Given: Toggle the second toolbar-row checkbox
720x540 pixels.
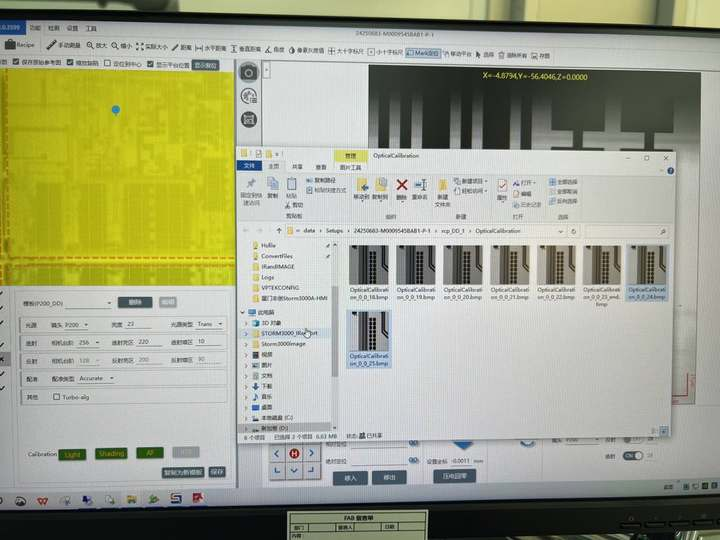Looking at the screenshot, I should pyautogui.click(x=70, y=62).
